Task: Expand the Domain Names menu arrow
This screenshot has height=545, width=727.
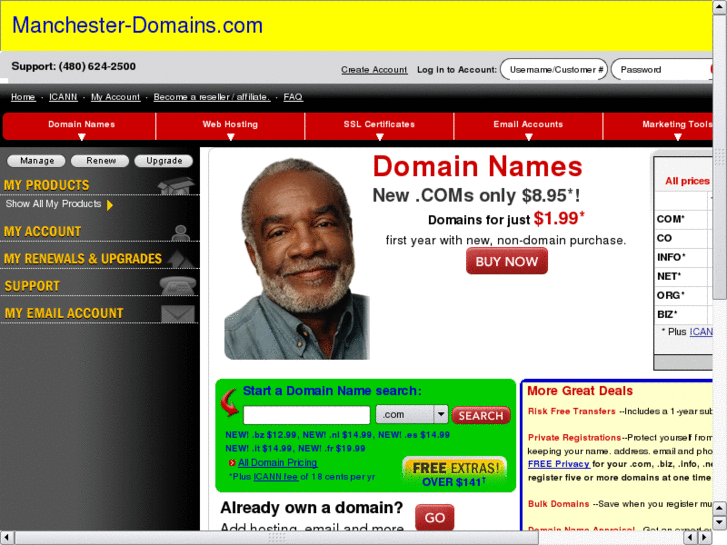Action: pos(82,137)
